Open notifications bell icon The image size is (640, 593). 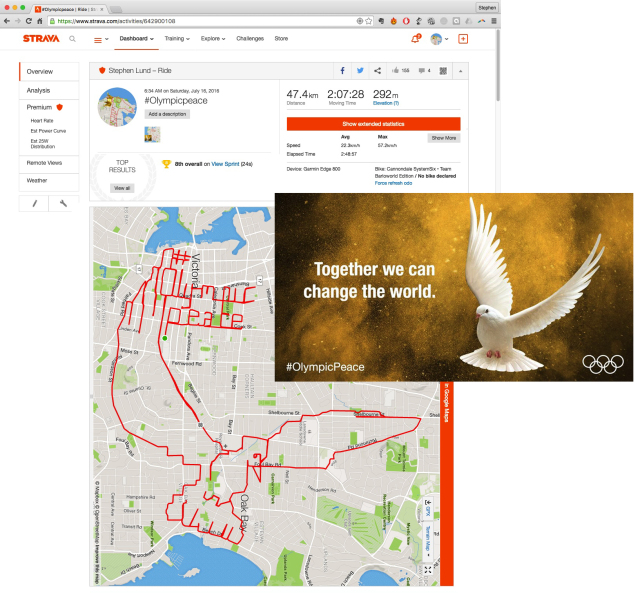click(x=416, y=39)
